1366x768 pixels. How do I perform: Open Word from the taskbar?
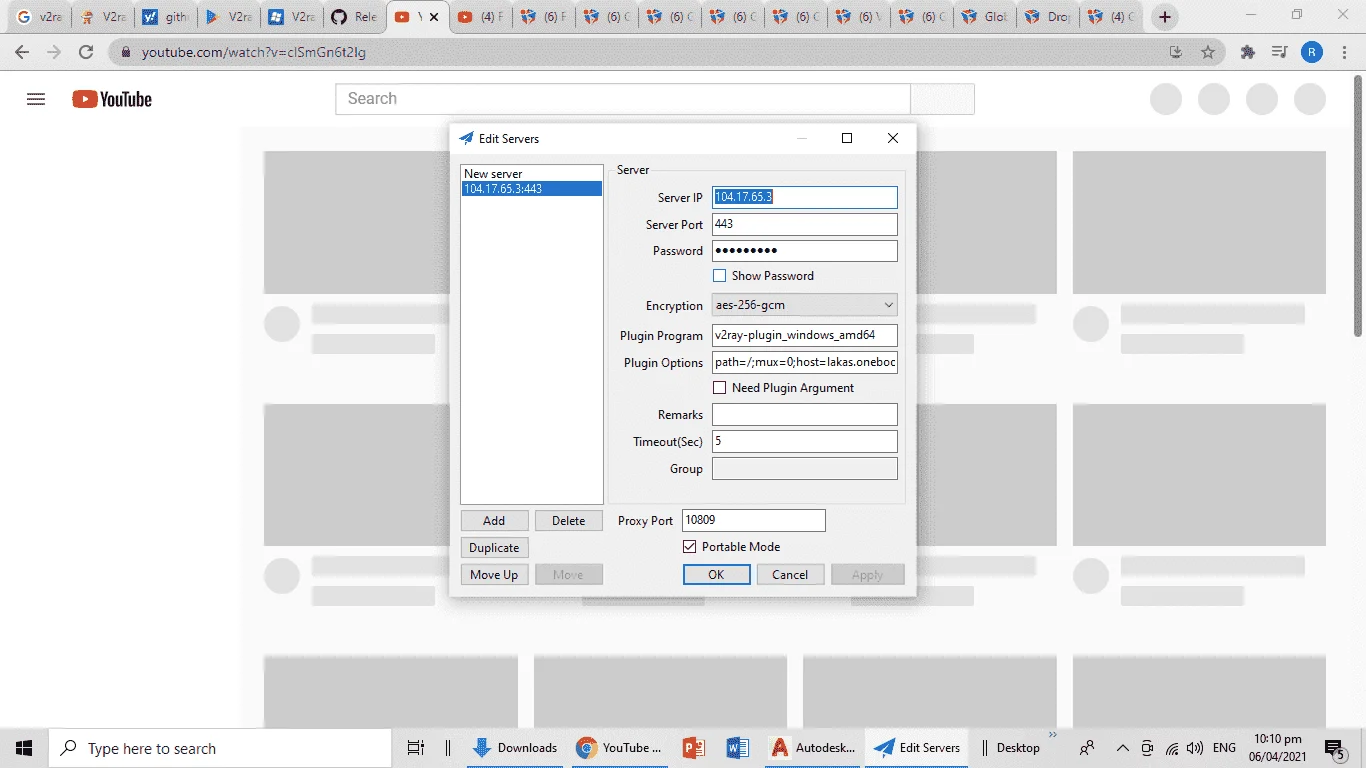pos(738,748)
